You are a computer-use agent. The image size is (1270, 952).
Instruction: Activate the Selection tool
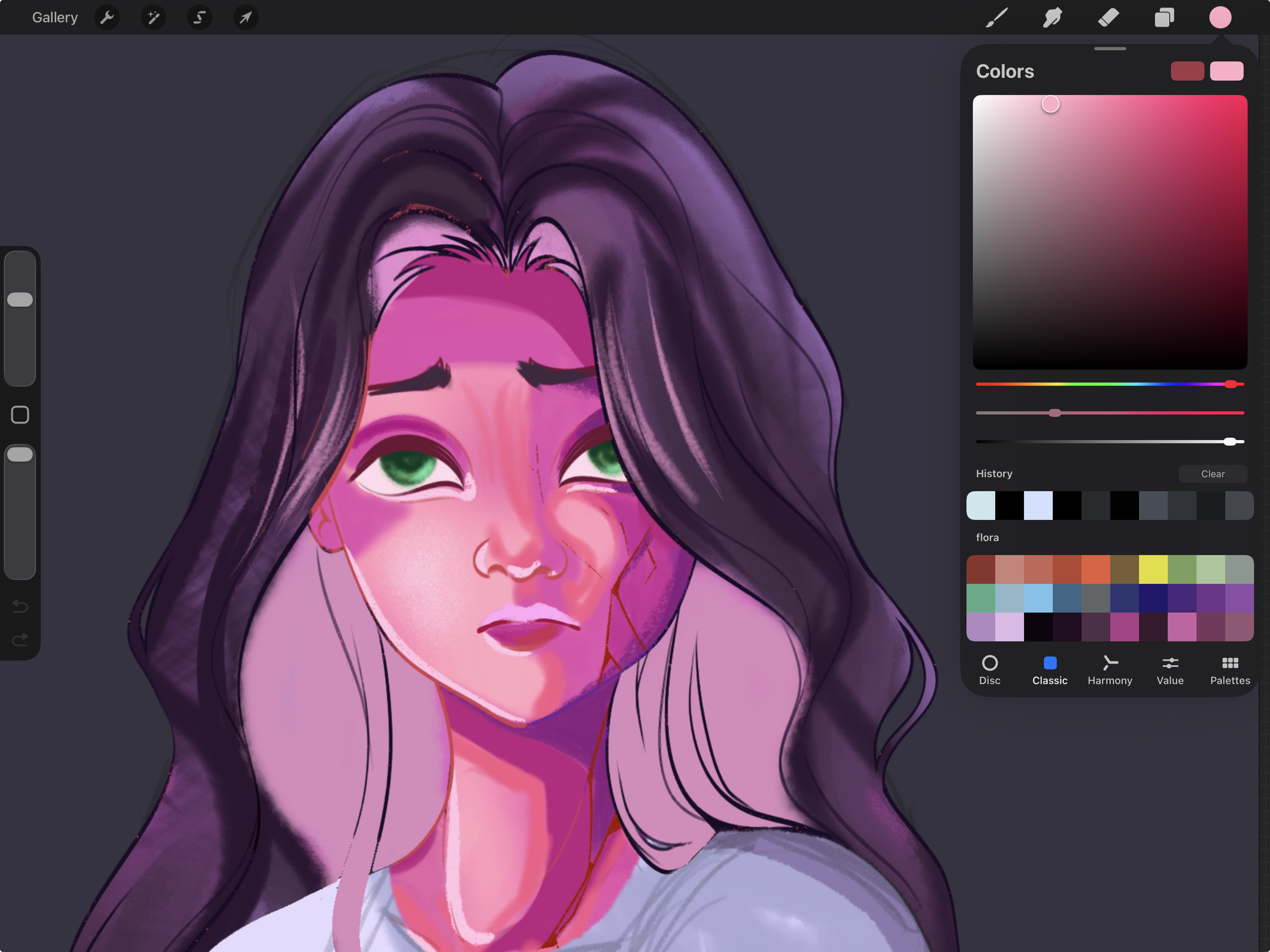click(199, 17)
